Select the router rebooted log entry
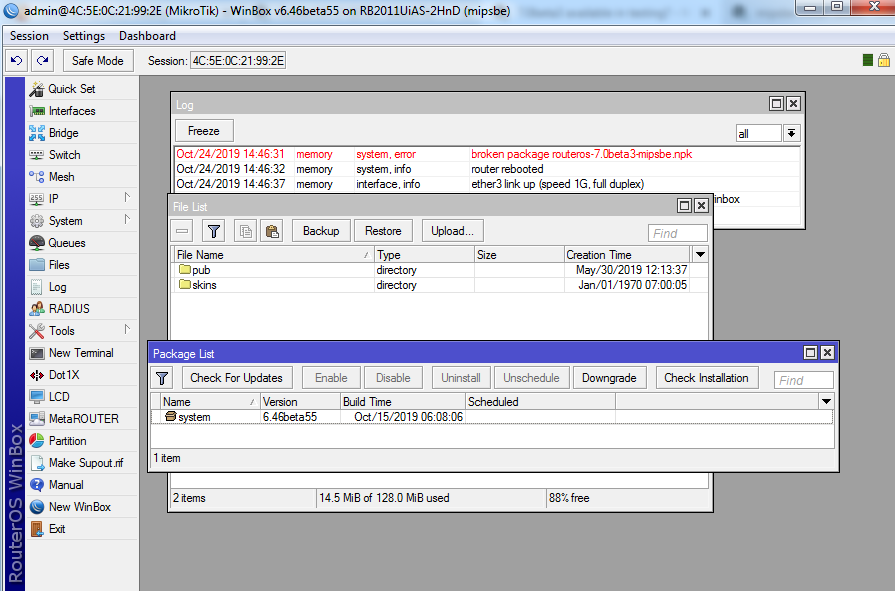This screenshot has width=895, height=591. [x=487, y=169]
